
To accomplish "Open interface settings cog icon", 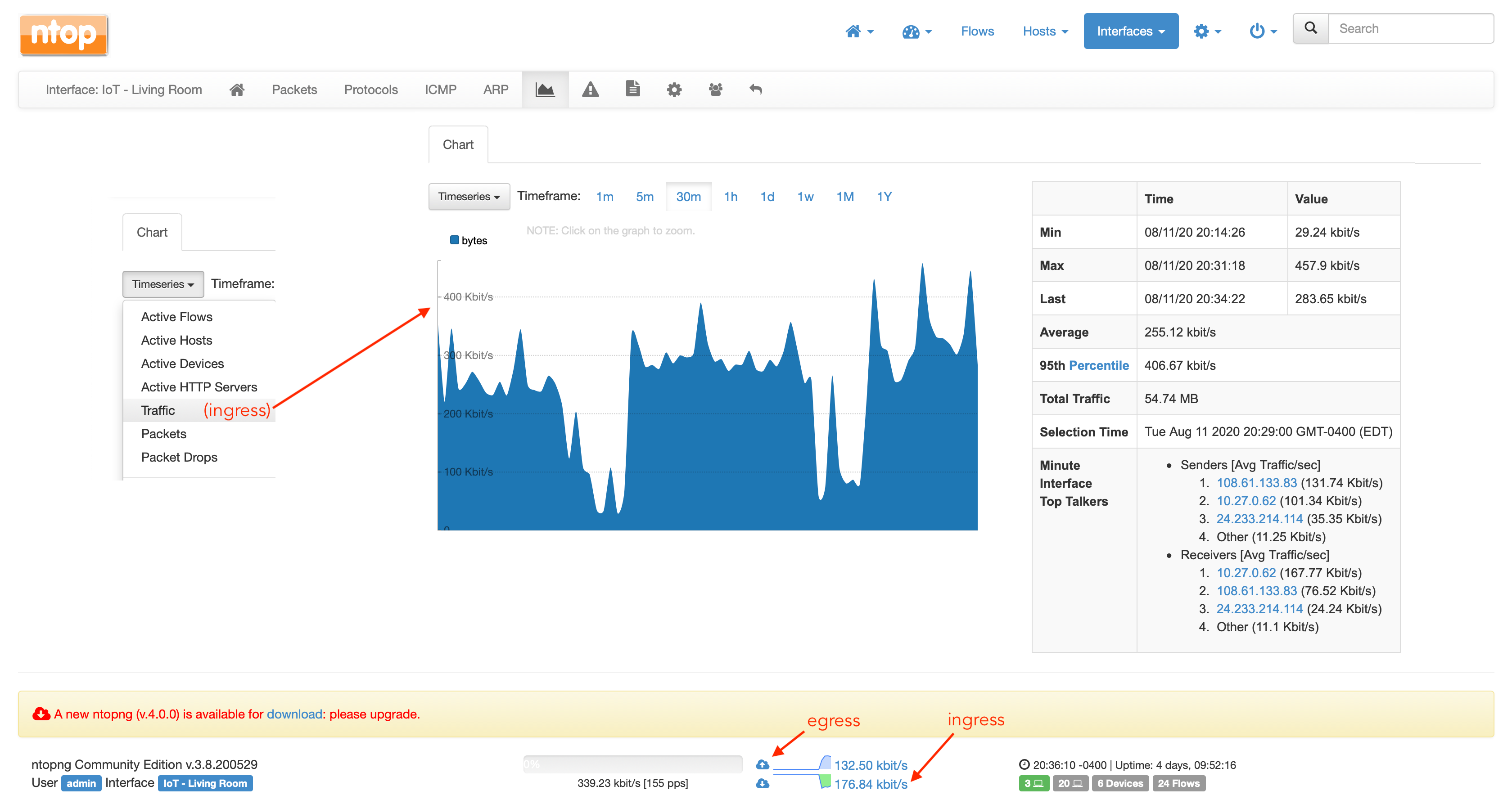I will (x=674, y=90).
